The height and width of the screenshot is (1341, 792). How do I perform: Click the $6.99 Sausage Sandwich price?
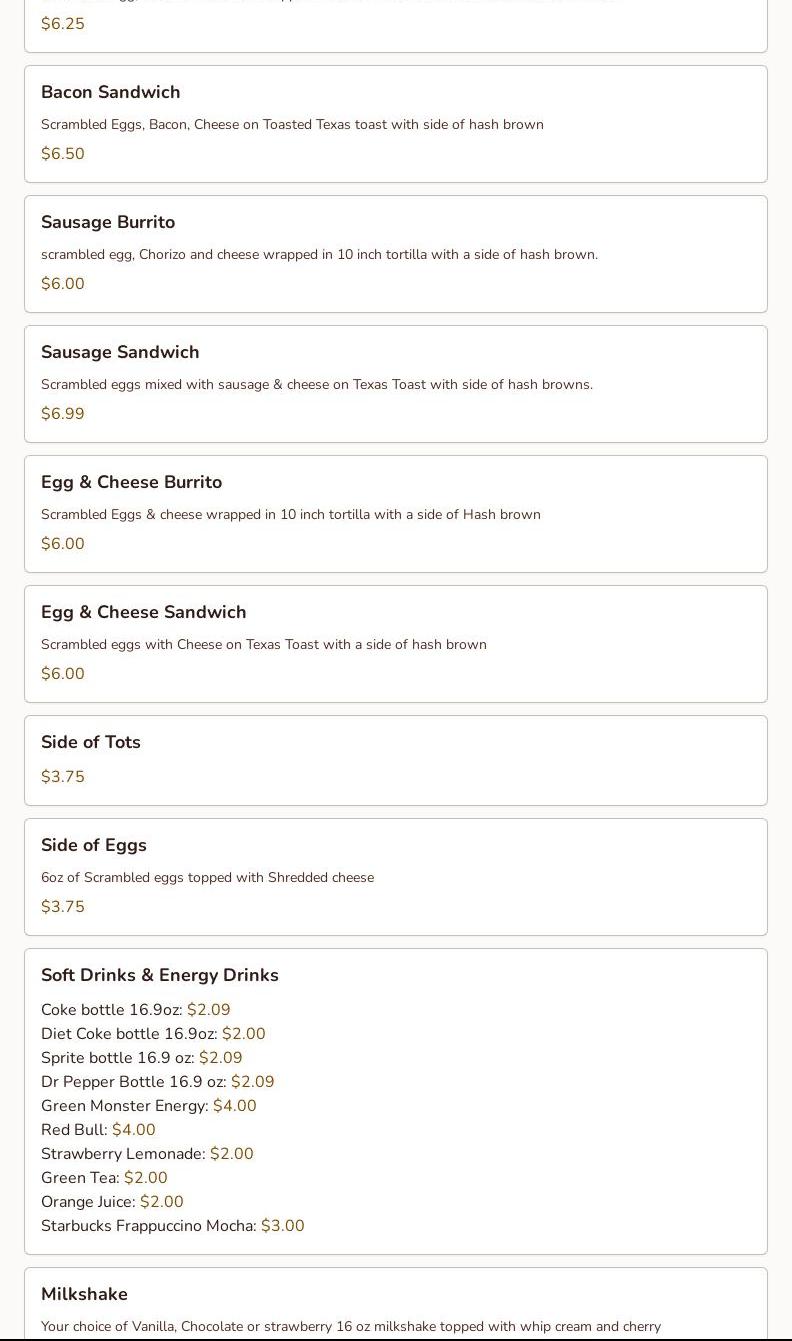pos(63,414)
